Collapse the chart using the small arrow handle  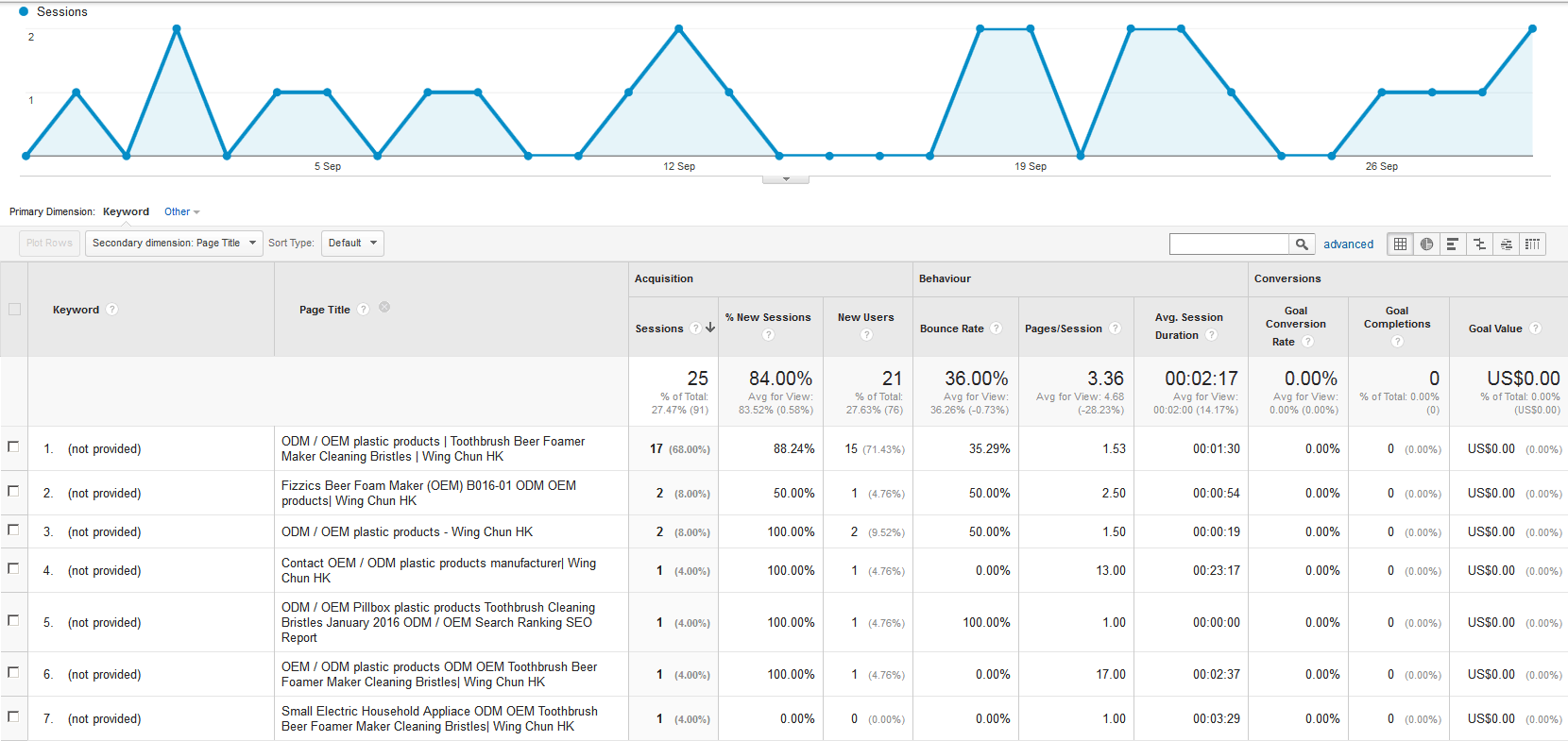pyautogui.click(x=786, y=179)
